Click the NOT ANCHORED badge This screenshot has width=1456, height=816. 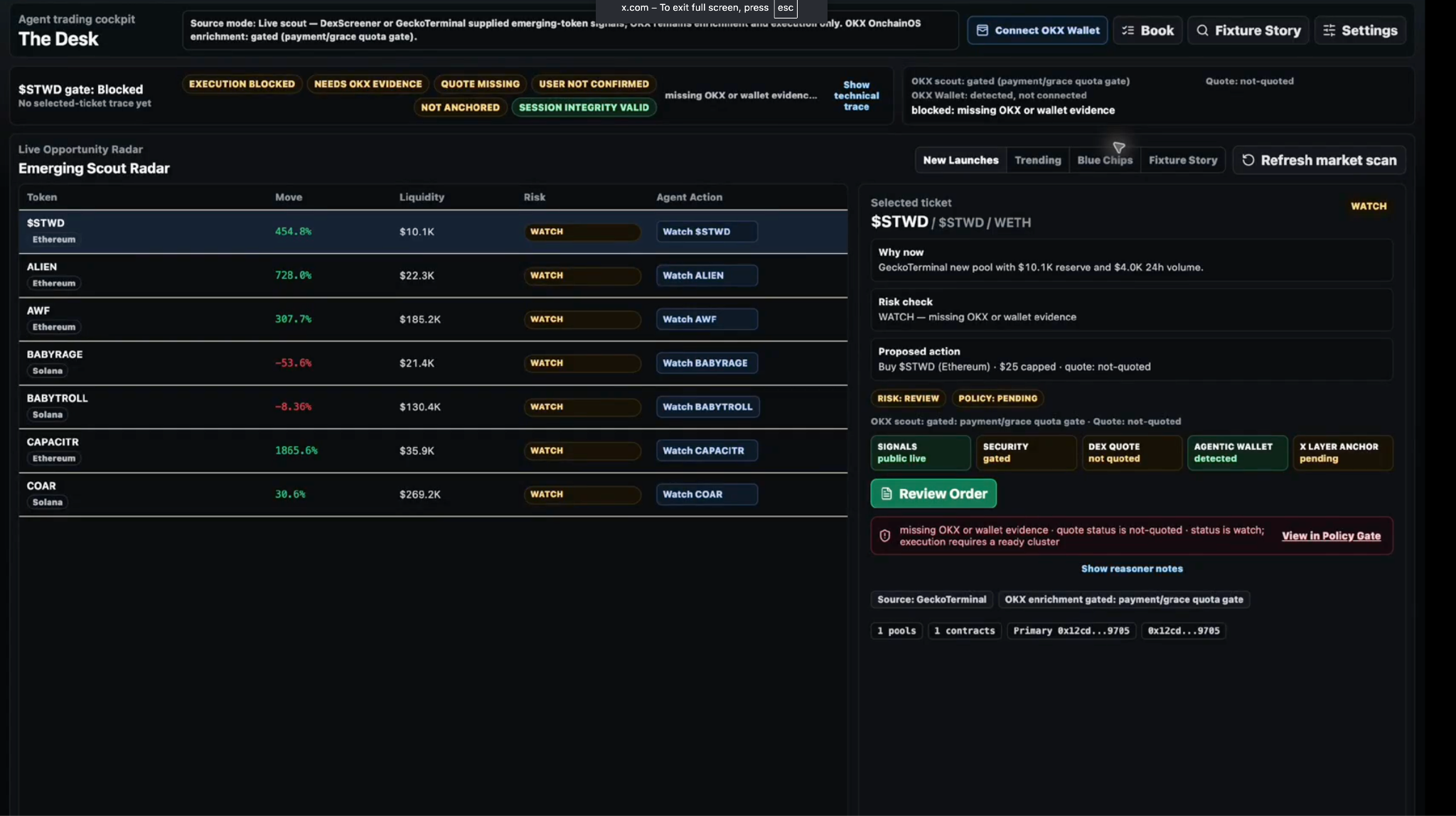pyautogui.click(x=460, y=107)
